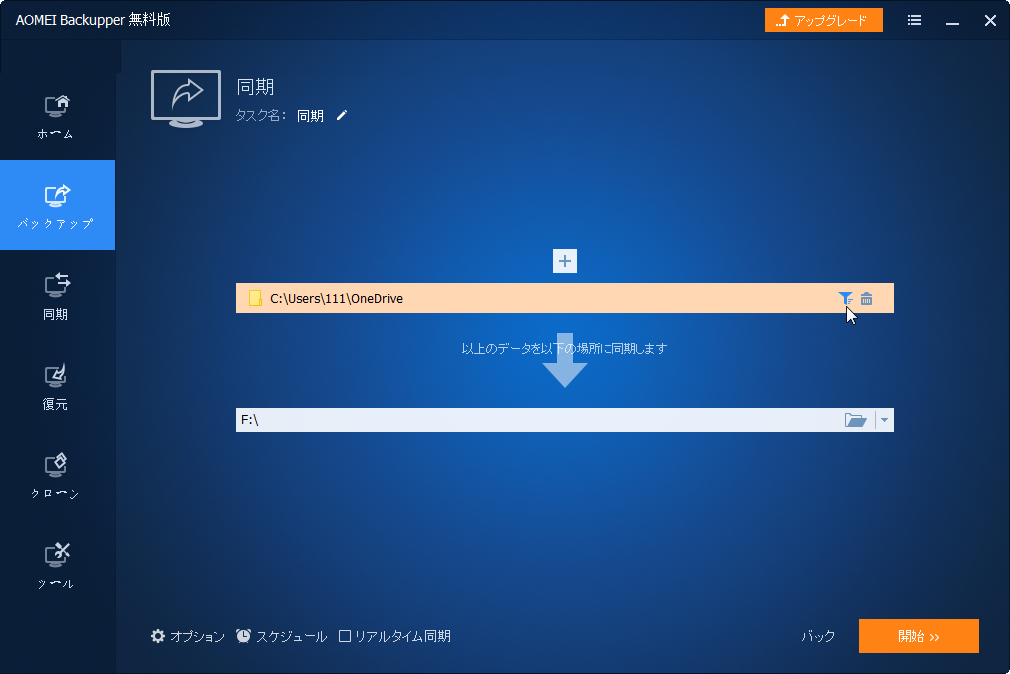Click the バック button
1010x674 pixels.
(x=818, y=637)
